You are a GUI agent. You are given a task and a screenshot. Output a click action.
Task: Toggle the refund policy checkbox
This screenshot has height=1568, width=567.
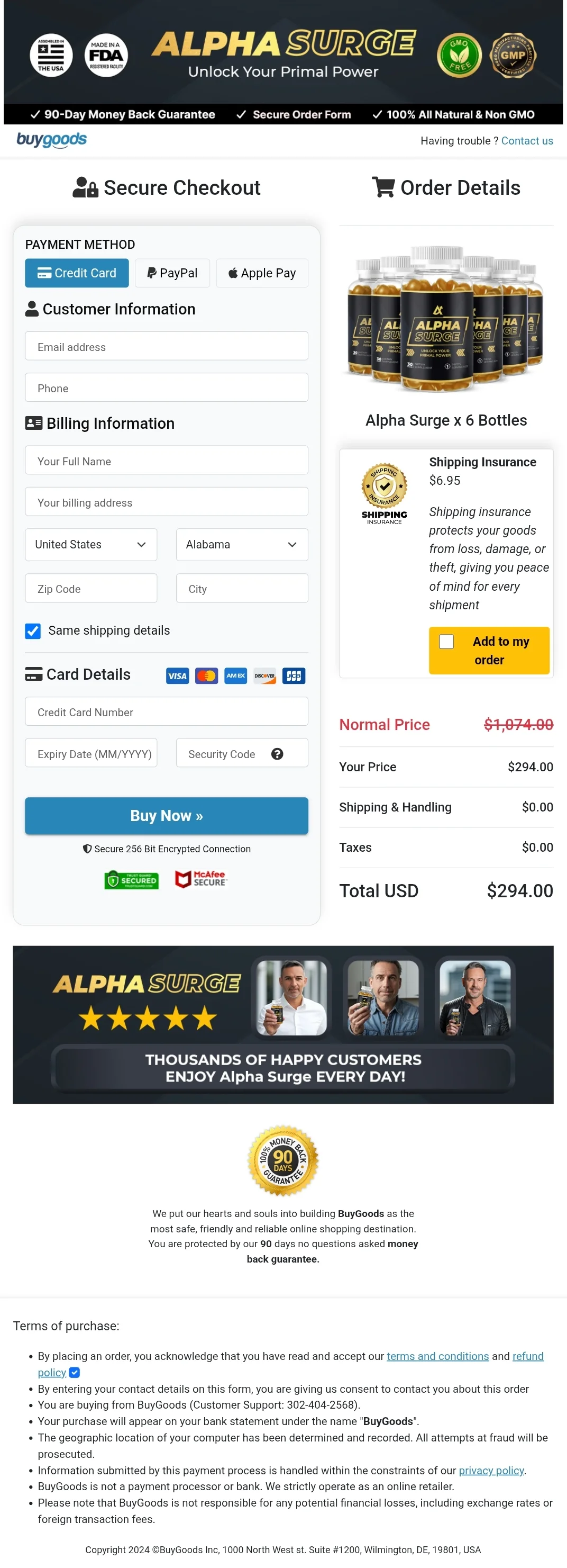click(74, 1373)
